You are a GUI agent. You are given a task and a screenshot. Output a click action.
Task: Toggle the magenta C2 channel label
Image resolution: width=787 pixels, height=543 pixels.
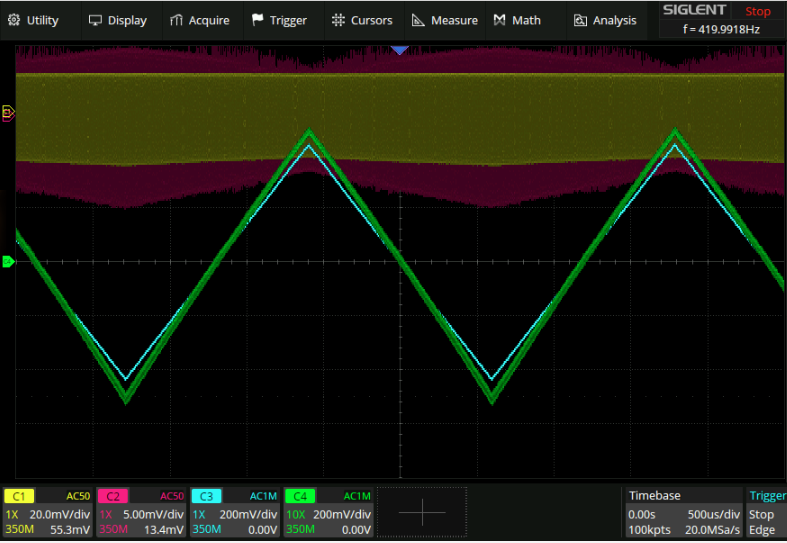pos(113,496)
